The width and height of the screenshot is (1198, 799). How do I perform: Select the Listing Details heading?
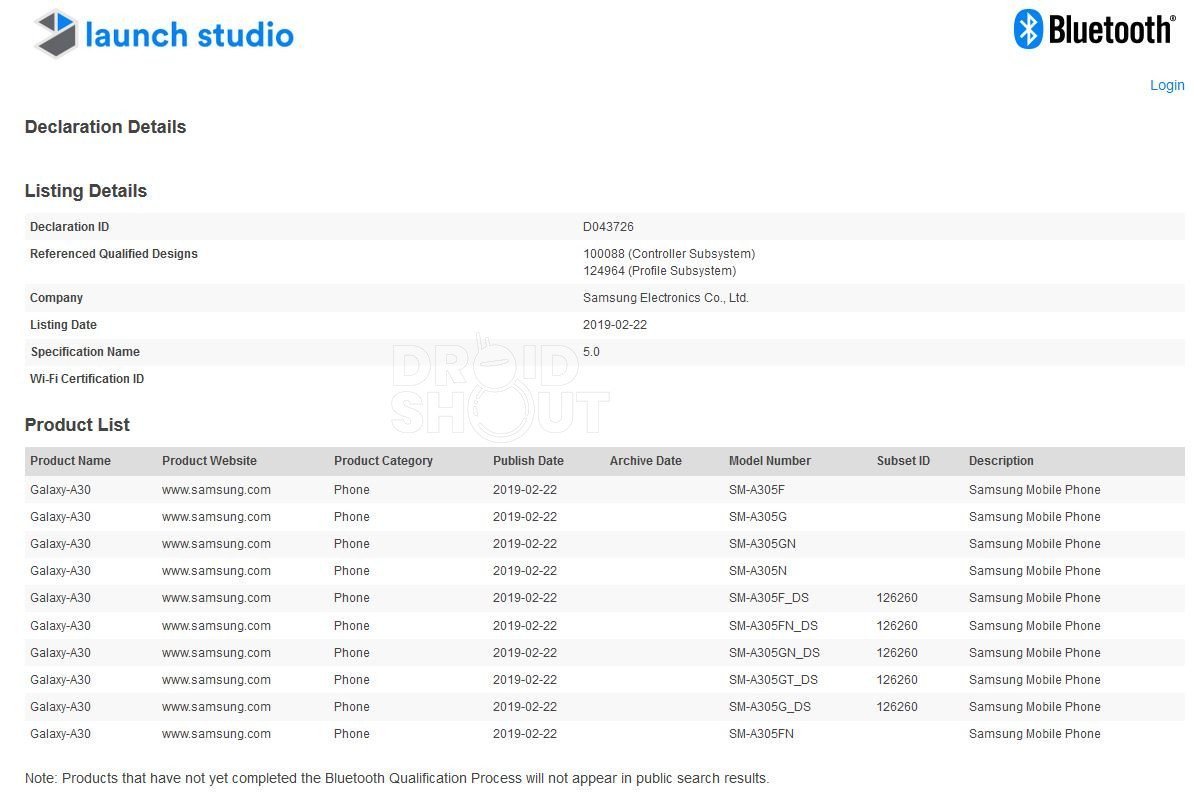coord(86,191)
